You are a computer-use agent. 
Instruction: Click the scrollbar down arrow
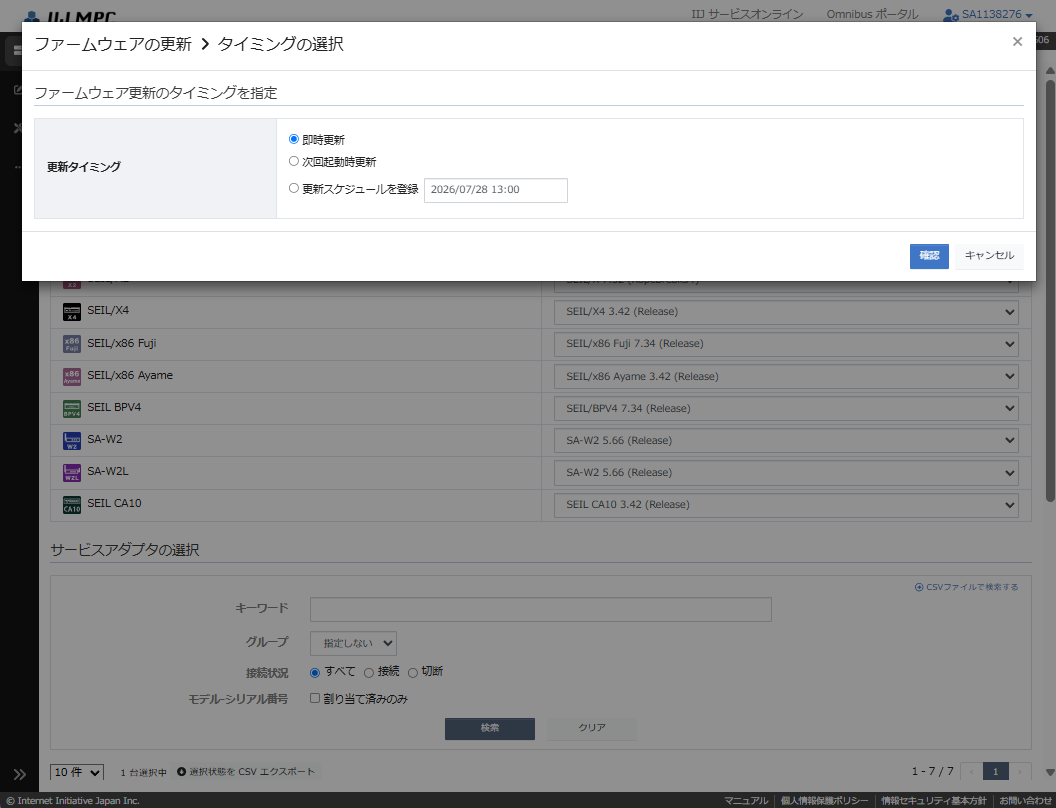click(x=1050, y=772)
